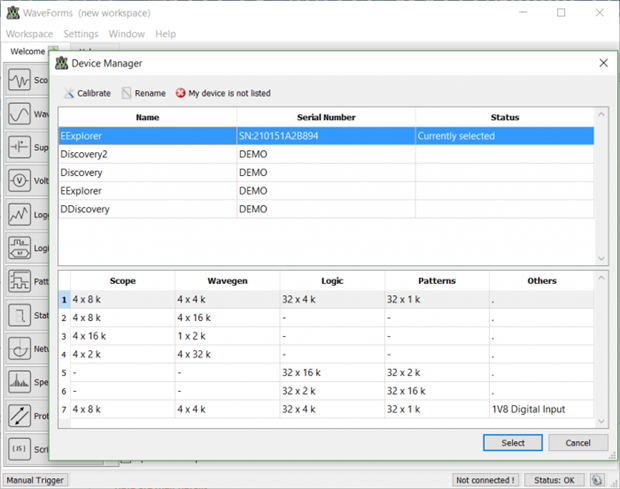Open the Settings menu

click(81, 34)
